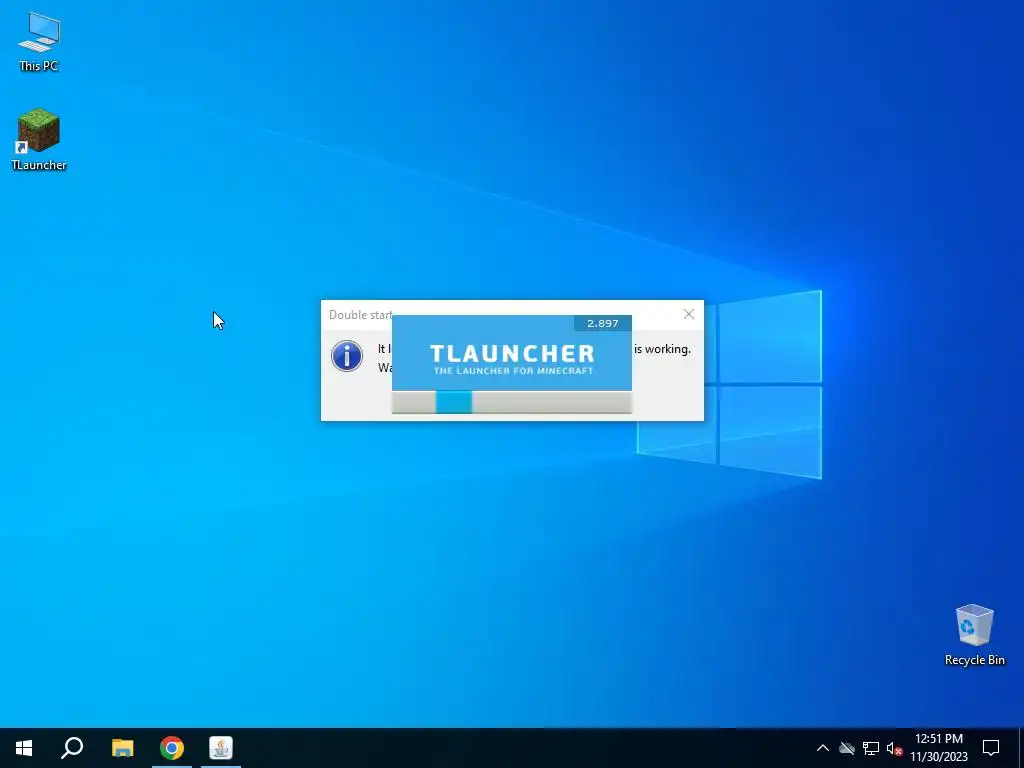Open the network status tray icon
1024x768 pixels.
pyautogui.click(x=871, y=748)
